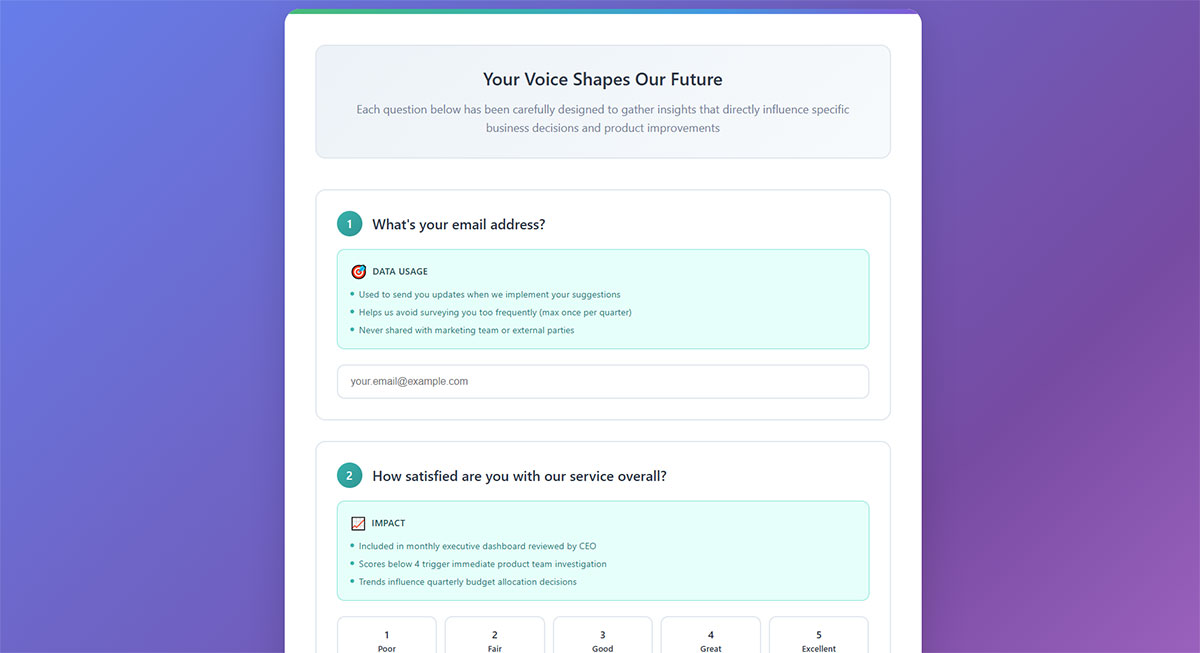The image size is (1200, 653).
Task: Click the IMPACT label
Action: pos(388,522)
